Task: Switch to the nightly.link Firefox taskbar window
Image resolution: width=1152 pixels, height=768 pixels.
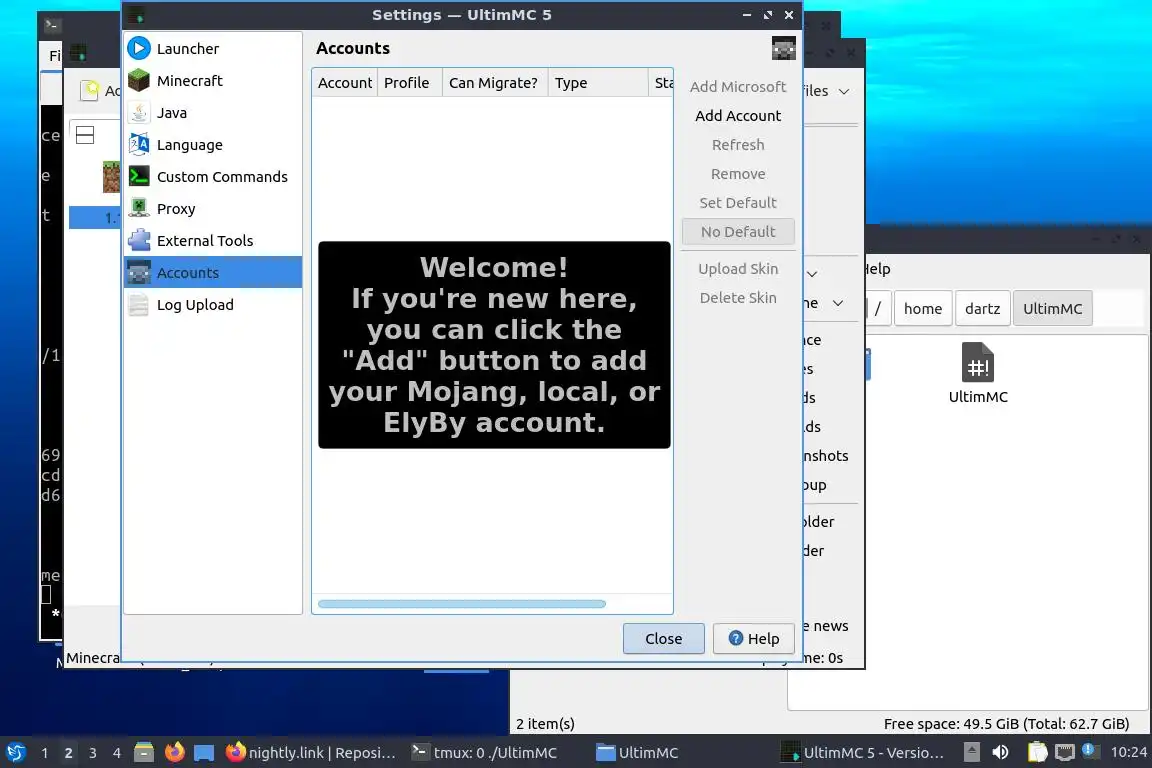Action: point(310,753)
